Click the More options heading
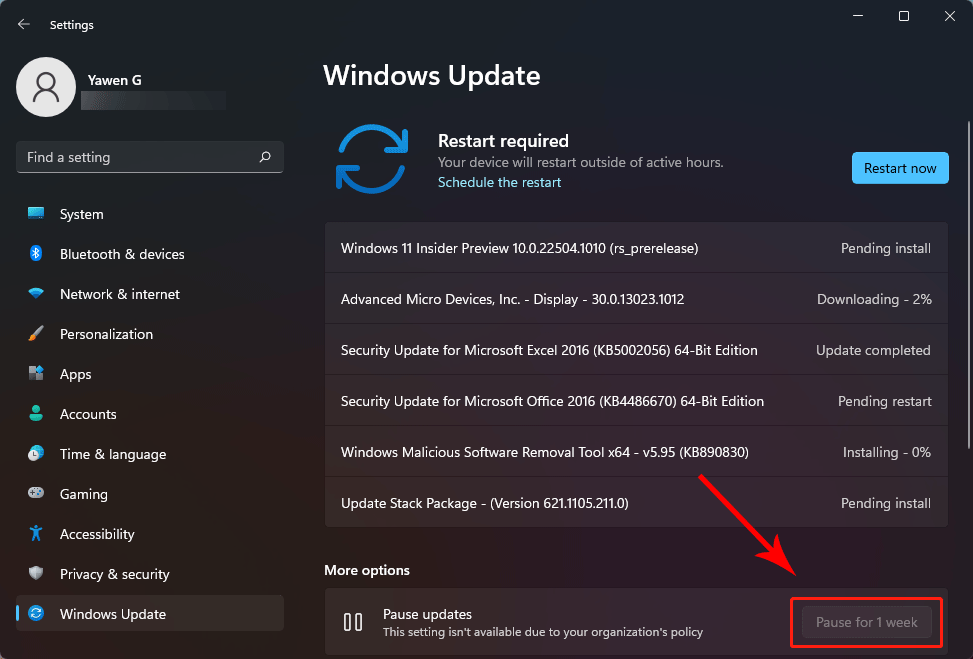 click(367, 570)
